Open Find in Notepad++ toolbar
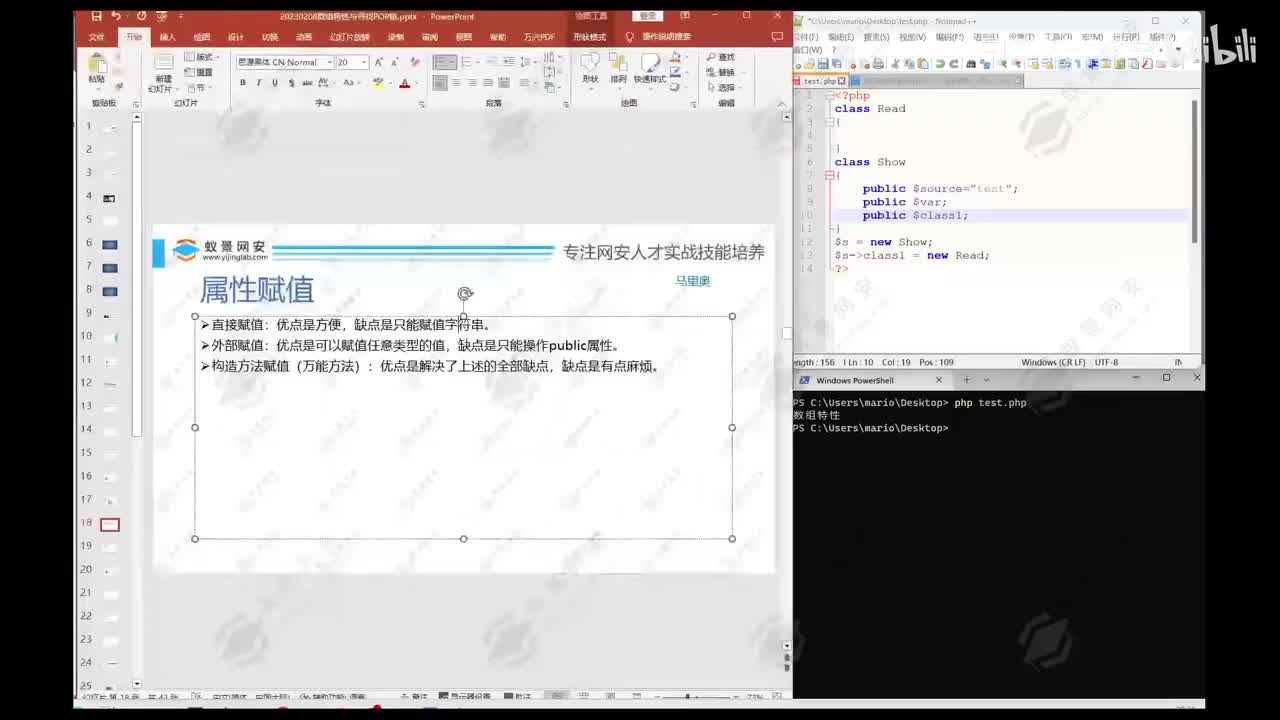The image size is (1280, 720). 972,64
